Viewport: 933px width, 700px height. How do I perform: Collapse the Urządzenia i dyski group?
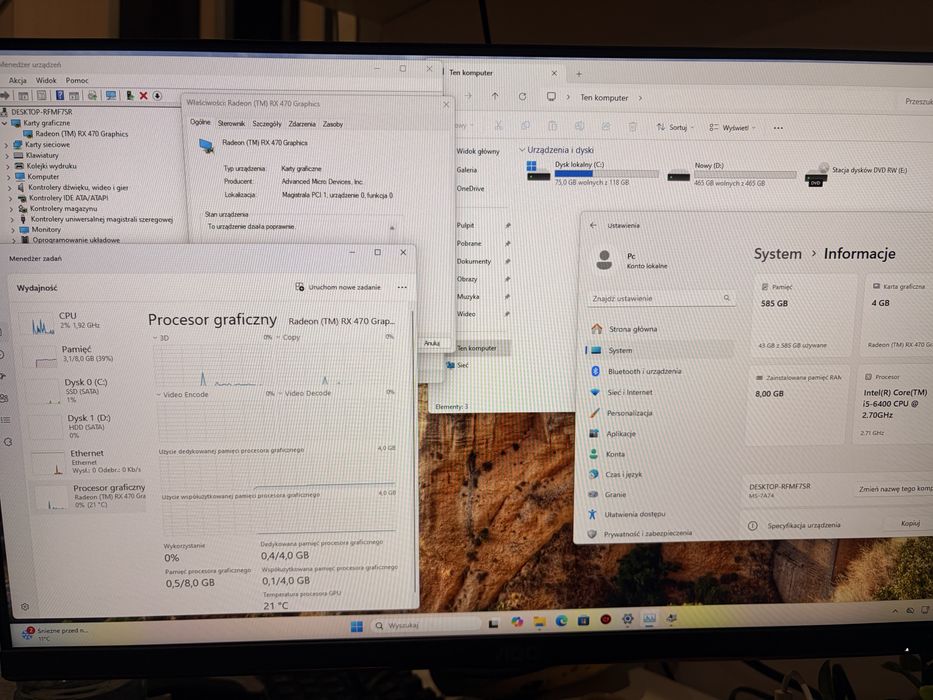(x=522, y=150)
